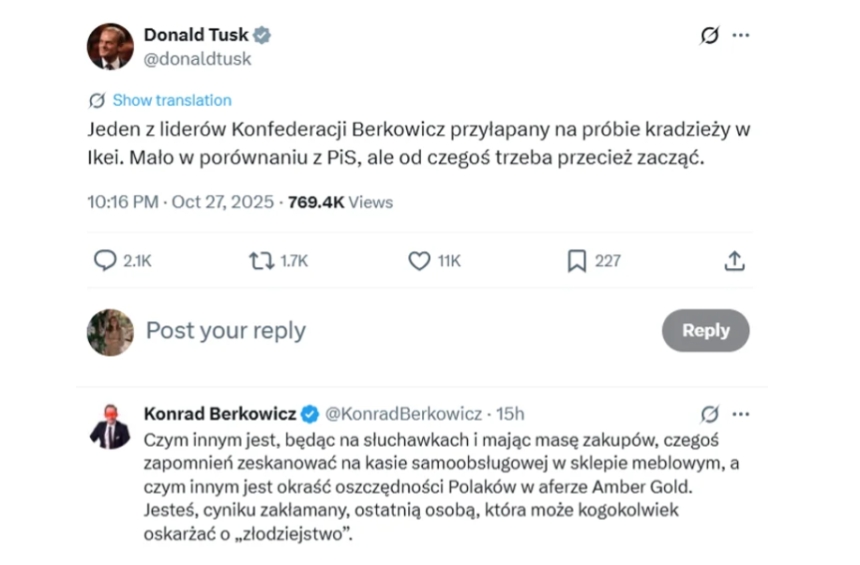Image resolution: width=860 pixels, height=565 pixels.
Task: Open the @donaldtusk handle
Action: 197,59
